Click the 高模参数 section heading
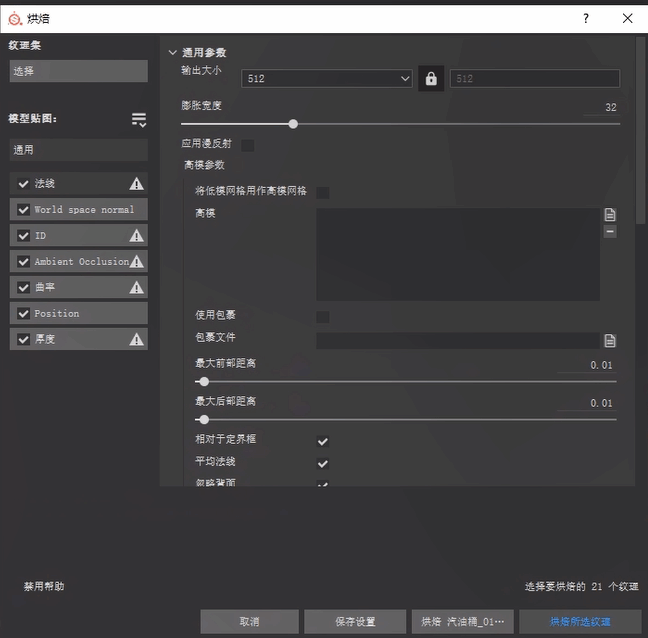This screenshot has height=638, width=648. (204, 165)
